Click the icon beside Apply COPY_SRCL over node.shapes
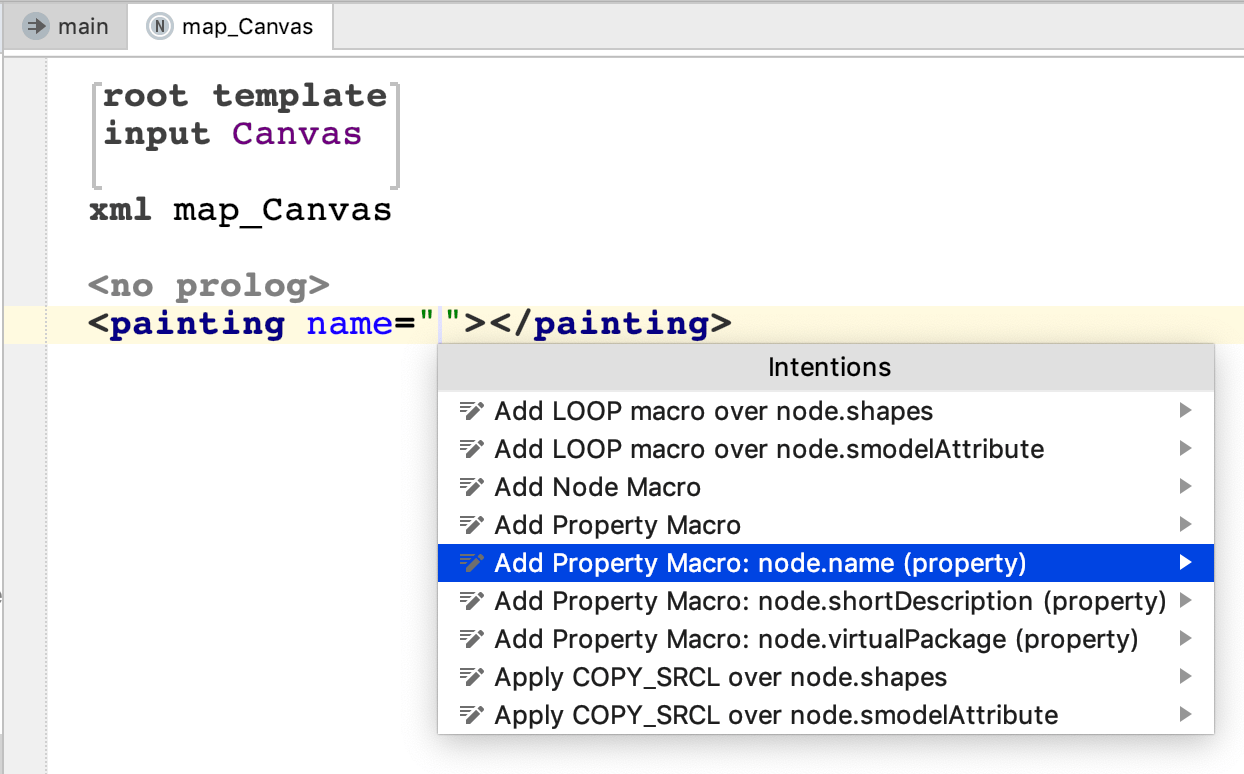 pos(471,677)
